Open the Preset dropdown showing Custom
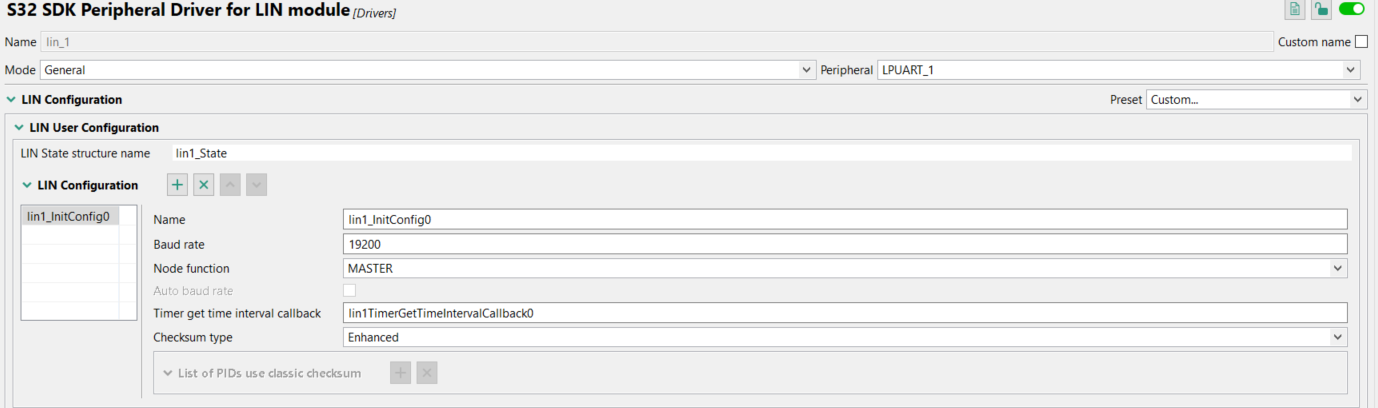This screenshot has width=1378, height=408. coord(1255,100)
